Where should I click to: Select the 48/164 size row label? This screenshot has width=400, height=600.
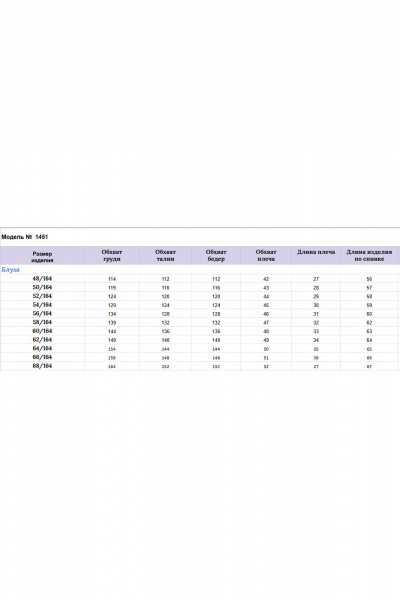click(42, 279)
